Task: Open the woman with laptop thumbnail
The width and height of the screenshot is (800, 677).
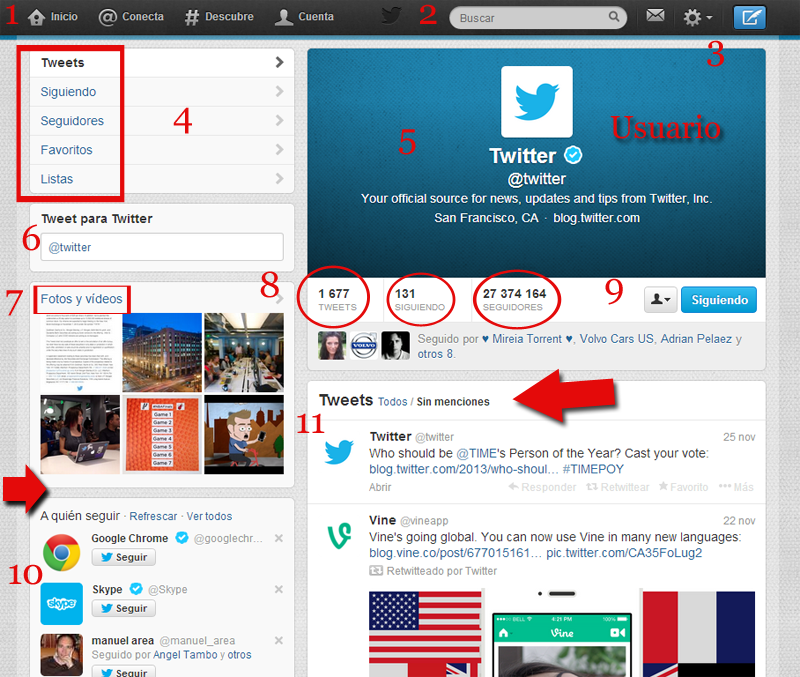Action: click(x=80, y=435)
